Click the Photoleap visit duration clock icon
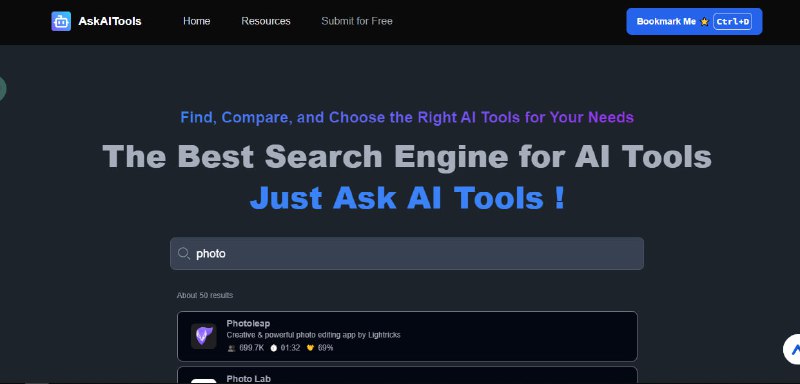This screenshot has width=800, height=384. coord(273,348)
